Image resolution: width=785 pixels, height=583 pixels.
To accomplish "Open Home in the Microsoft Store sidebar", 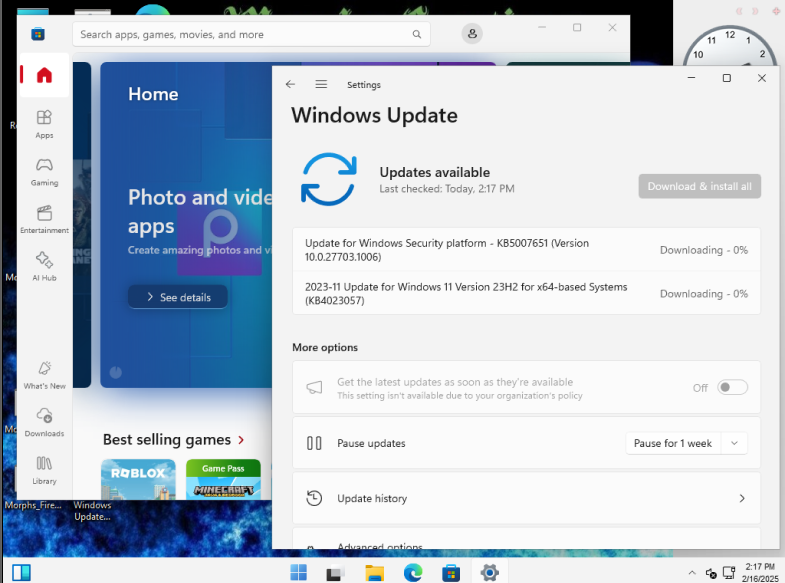I will (44, 75).
